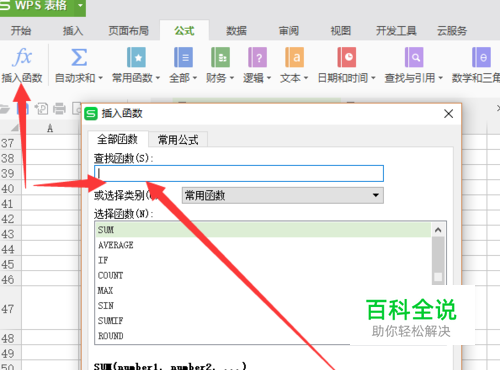This screenshot has width=500, height=370.
Task: Select MAX in the function list
Action: coord(263,290)
